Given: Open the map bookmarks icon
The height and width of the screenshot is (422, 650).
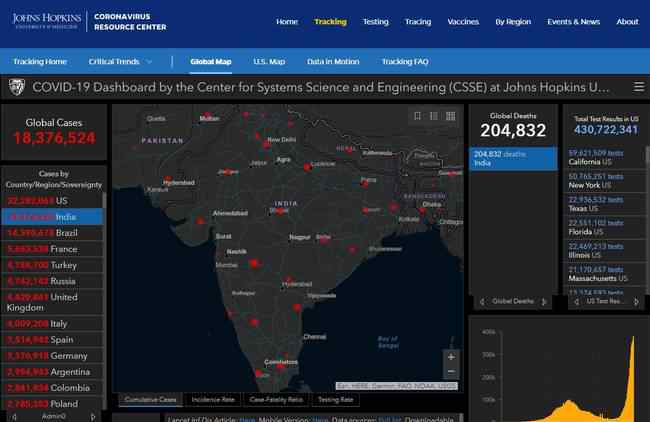Looking at the screenshot, I should pyautogui.click(x=419, y=116).
